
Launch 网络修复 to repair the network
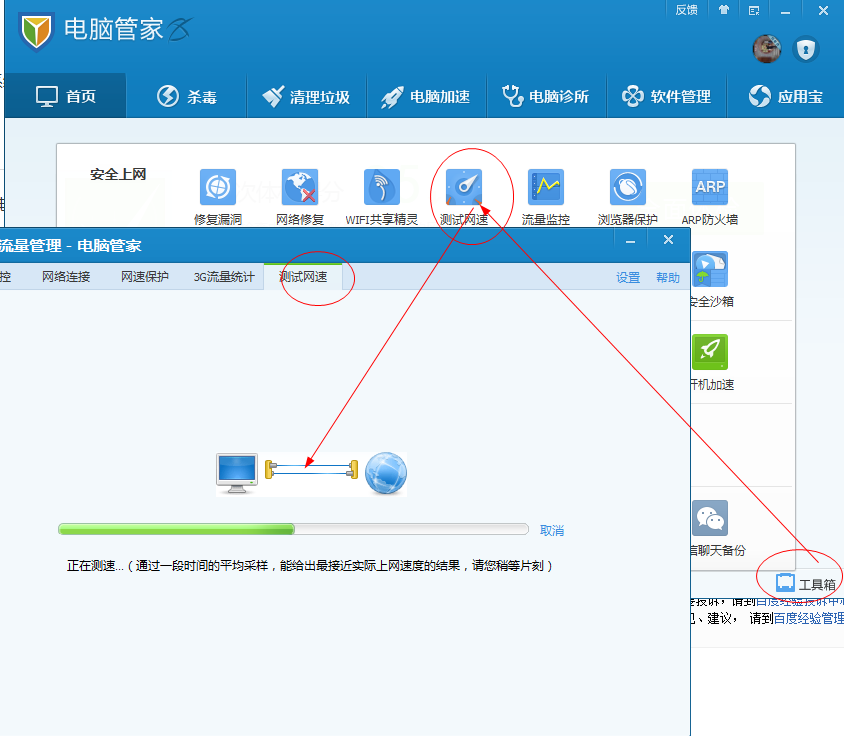point(299,188)
